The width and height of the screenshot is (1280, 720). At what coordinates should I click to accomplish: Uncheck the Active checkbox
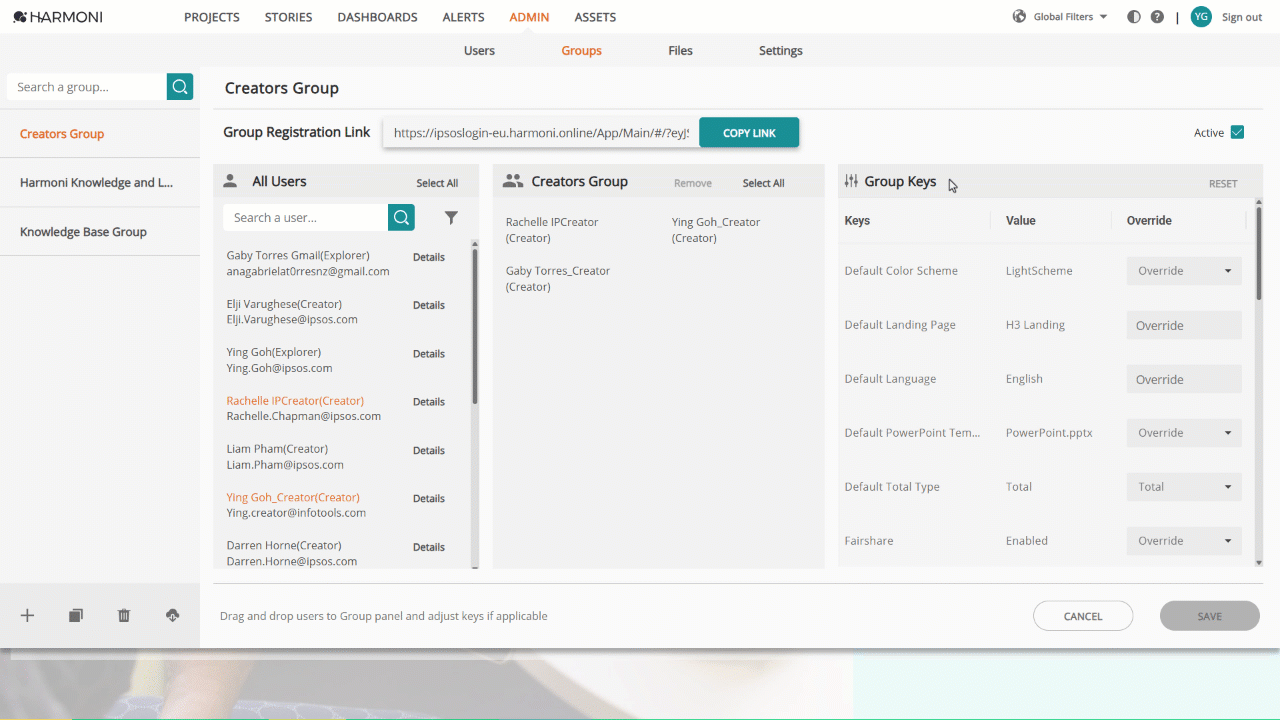tap(1237, 132)
